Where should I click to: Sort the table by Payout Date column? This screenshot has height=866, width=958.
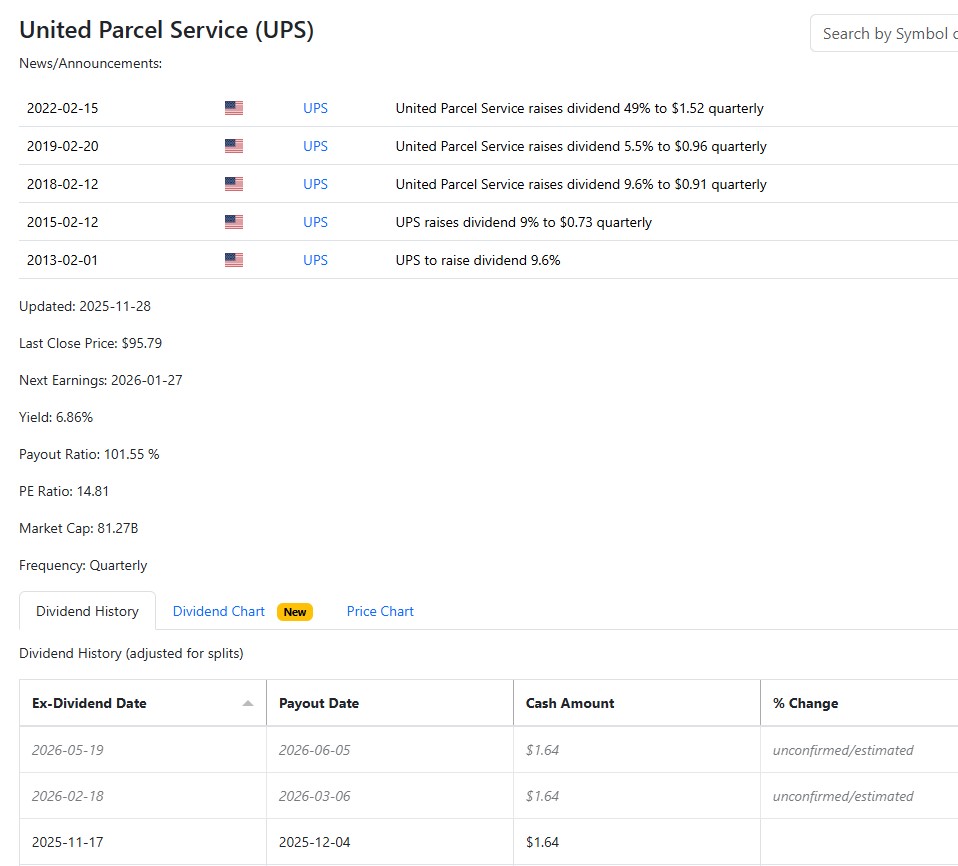[319, 703]
